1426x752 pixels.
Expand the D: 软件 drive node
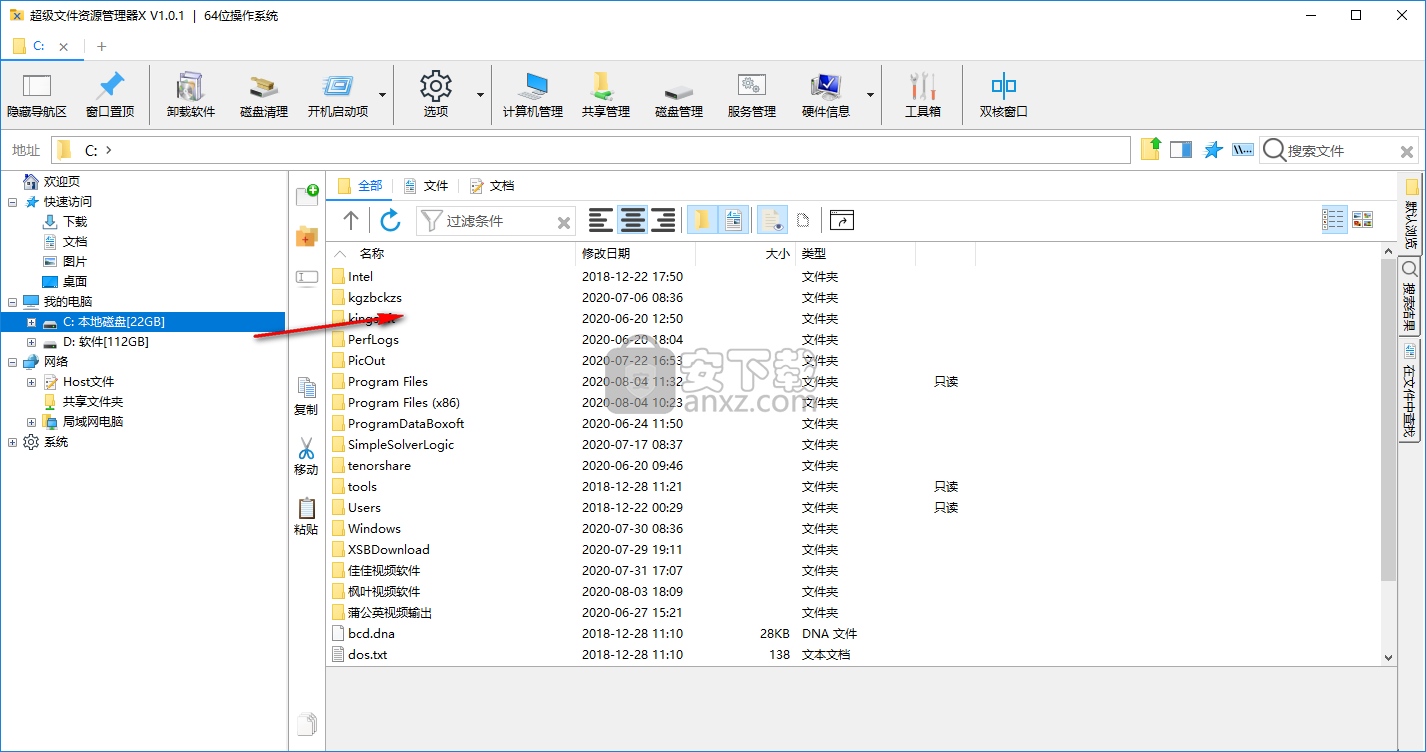31,342
